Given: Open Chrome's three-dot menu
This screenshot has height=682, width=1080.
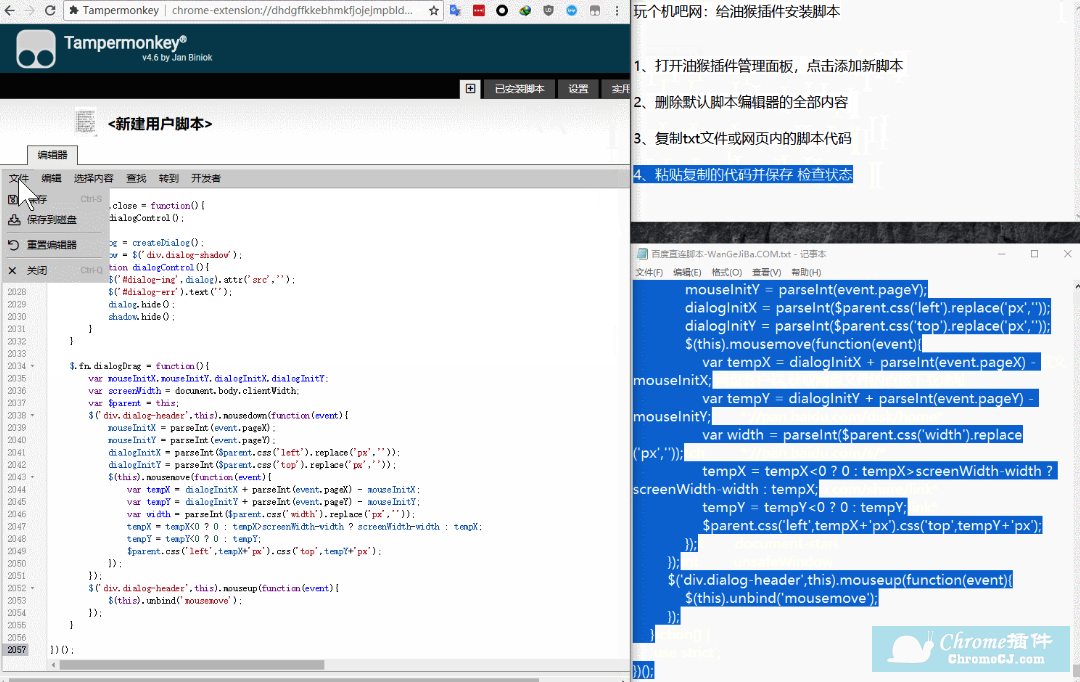Looking at the screenshot, I should point(619,11).
